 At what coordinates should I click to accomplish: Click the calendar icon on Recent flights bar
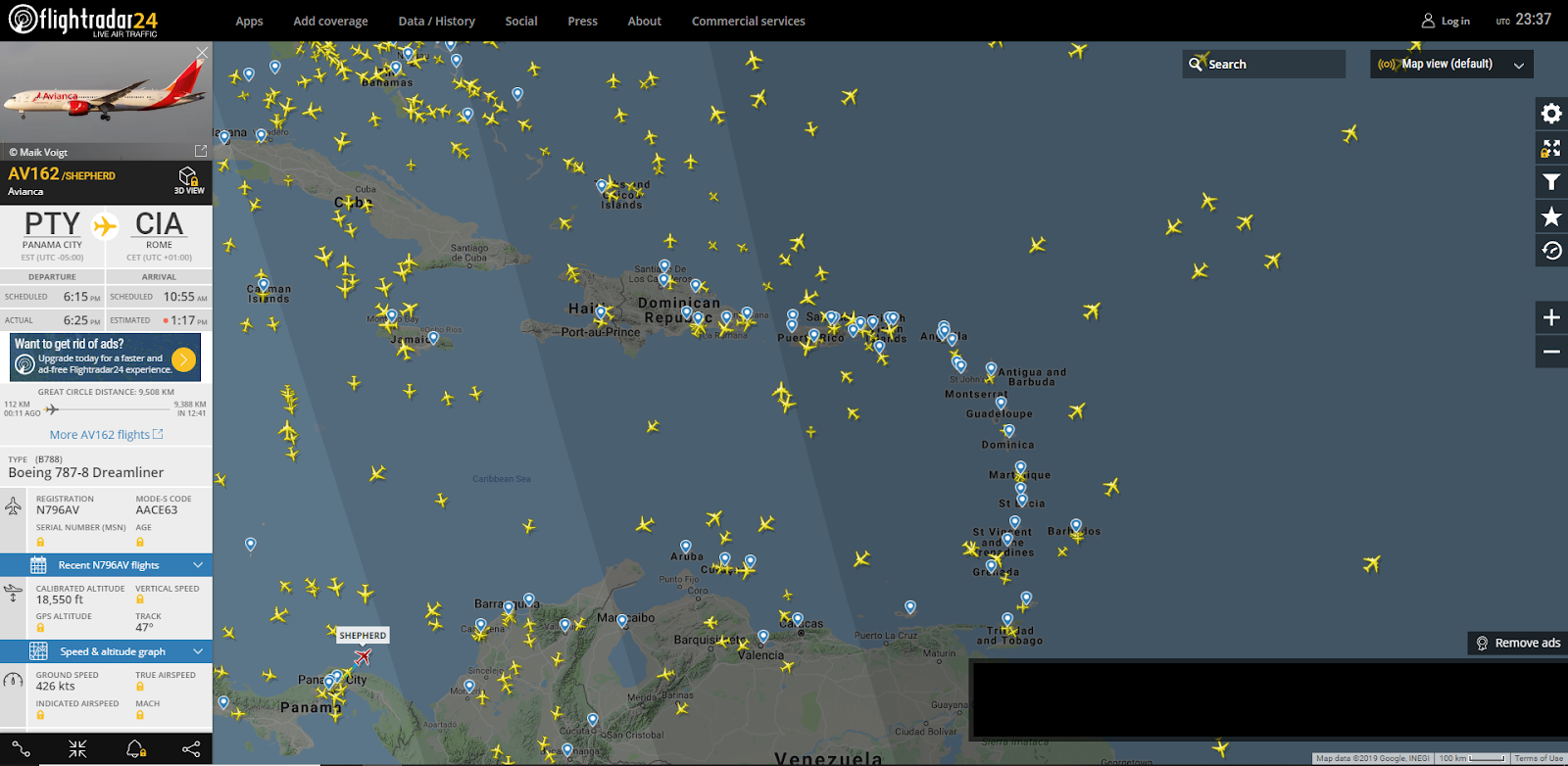[38, 565]
